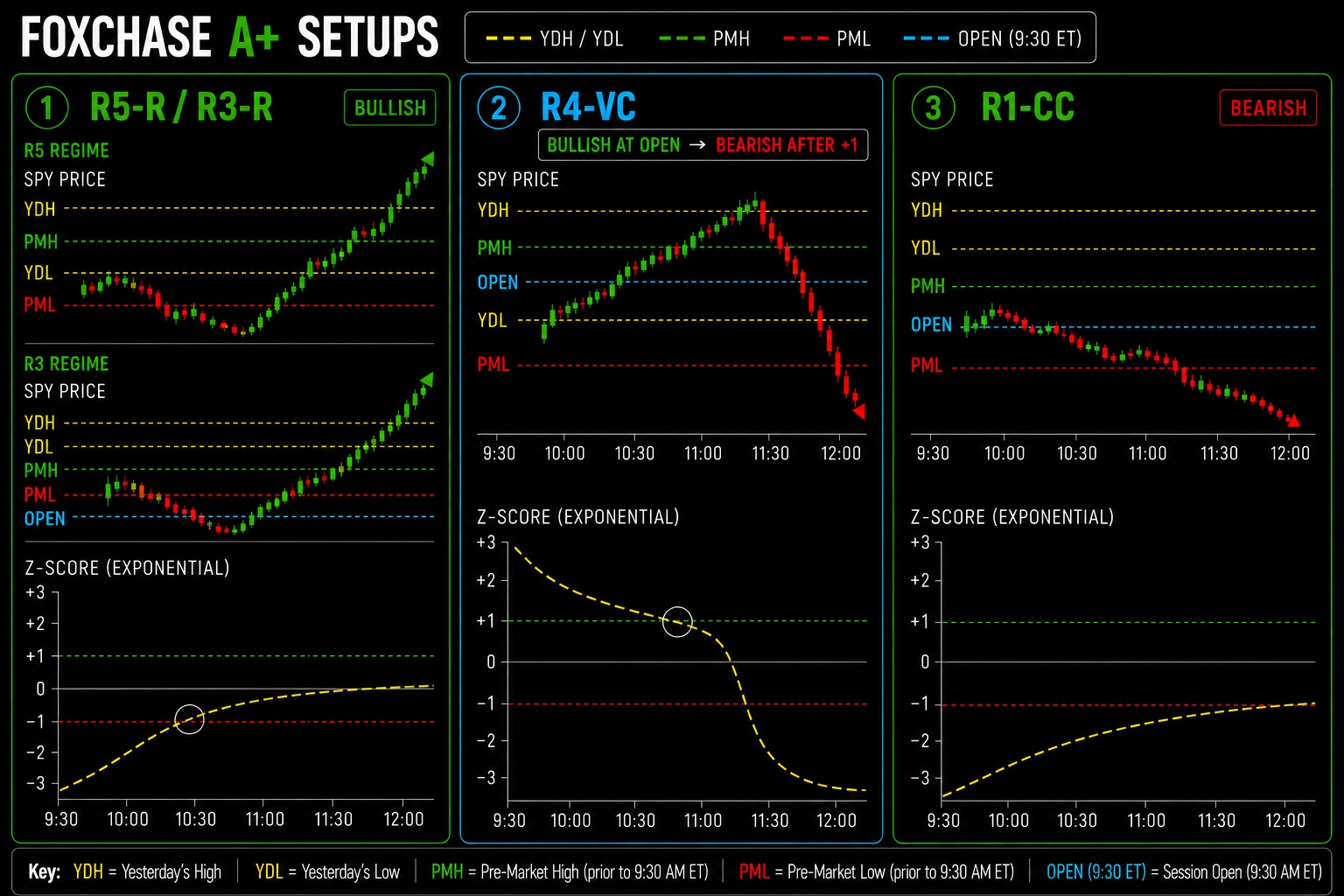The image size is (1344, 896).
Task: Click the blue dashed swatch beside OPEN (9:30 ET) legend
Action: (x=926, y=38)
